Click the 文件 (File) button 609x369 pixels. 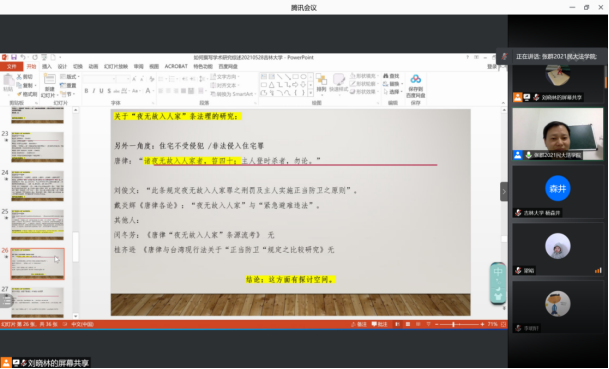point(12,66)
